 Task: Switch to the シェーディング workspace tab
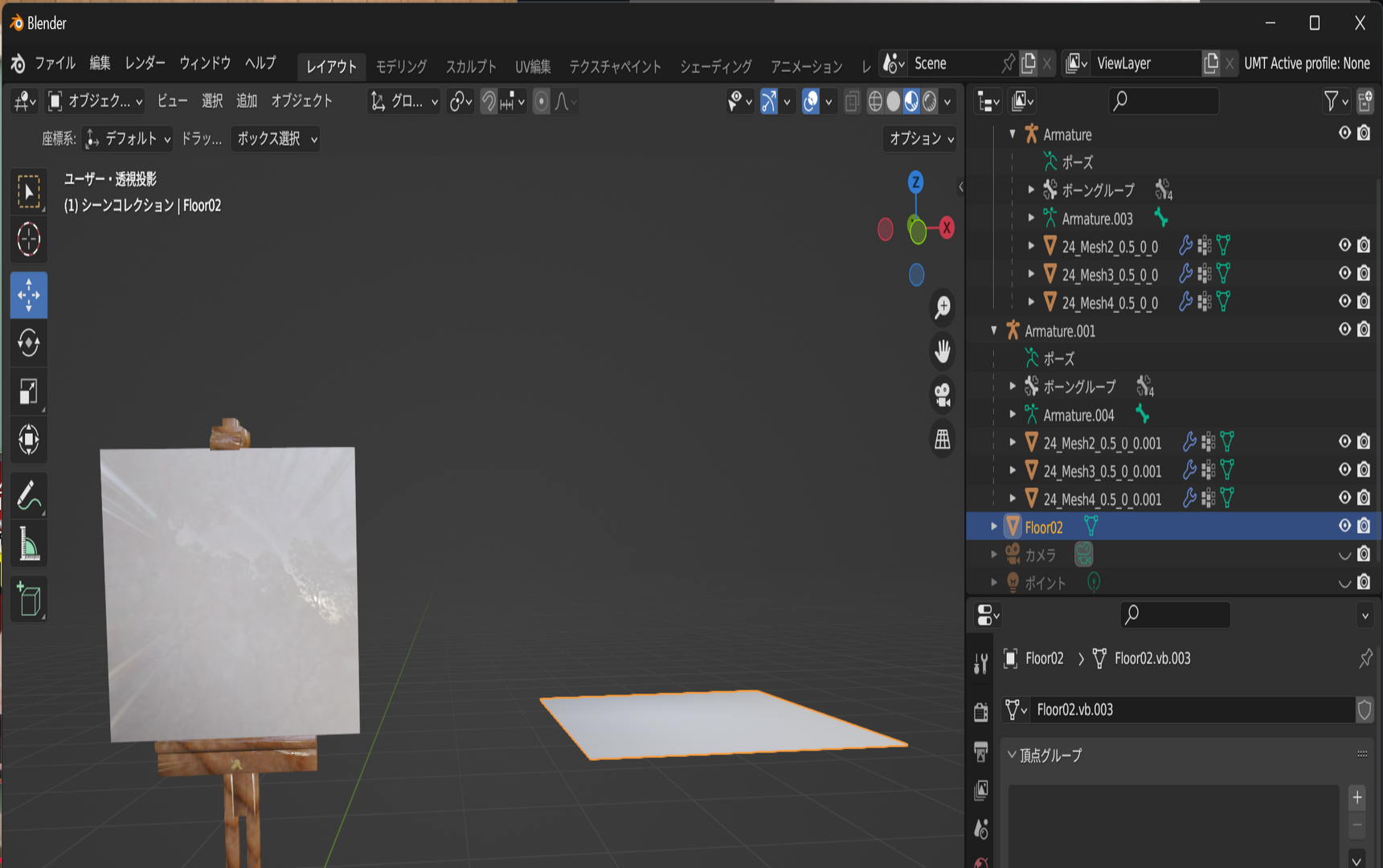click(x=716, y=67)
